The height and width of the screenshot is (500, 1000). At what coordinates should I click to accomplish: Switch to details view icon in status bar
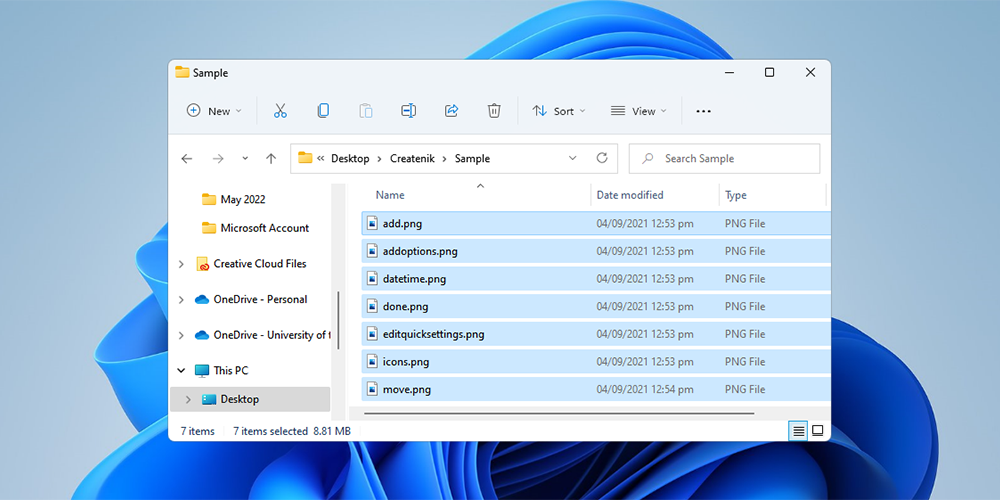pos(798,431)
